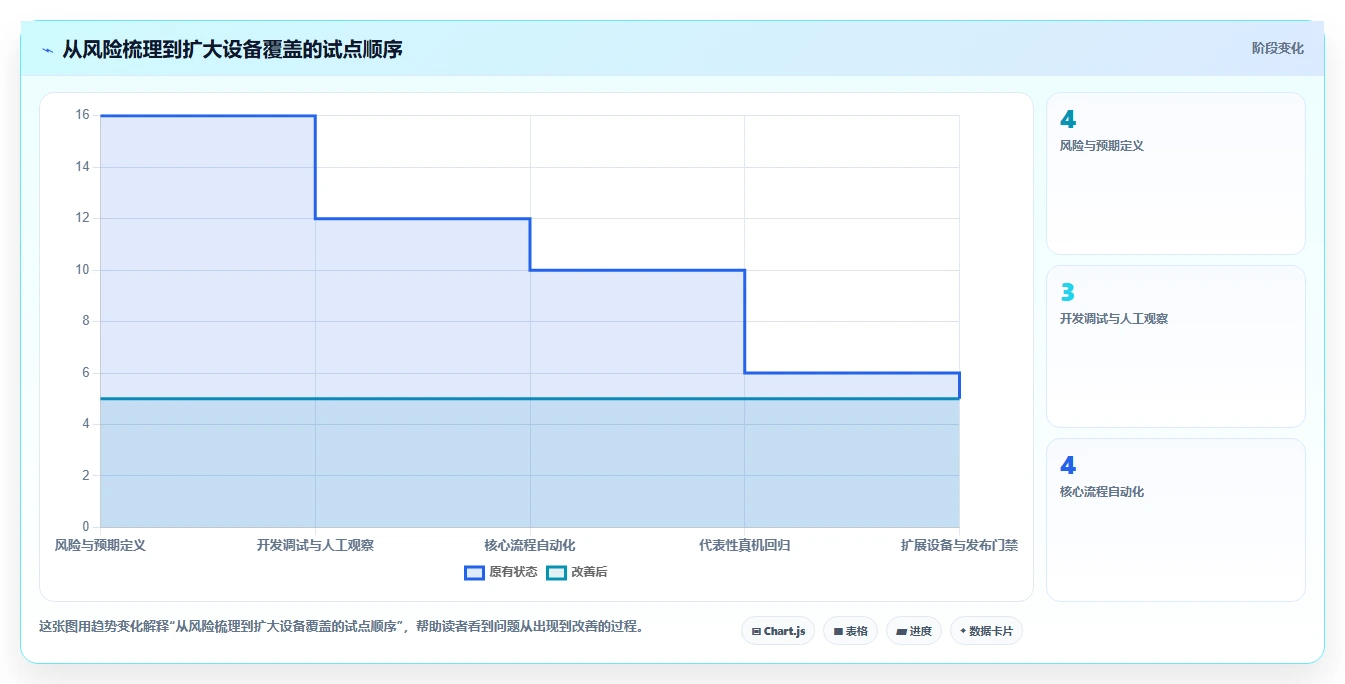Select the 表格 tag
Image resolution: width=1345 pixels, height=684 pixels.
850,631
